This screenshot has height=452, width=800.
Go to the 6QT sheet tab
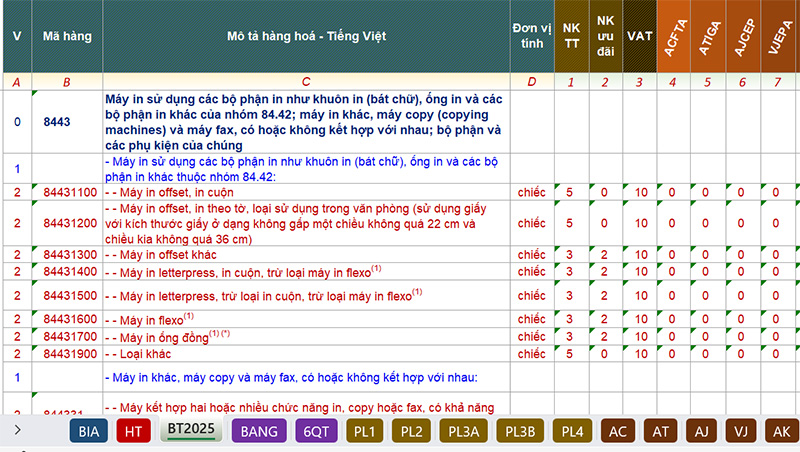tap(316, 431)
